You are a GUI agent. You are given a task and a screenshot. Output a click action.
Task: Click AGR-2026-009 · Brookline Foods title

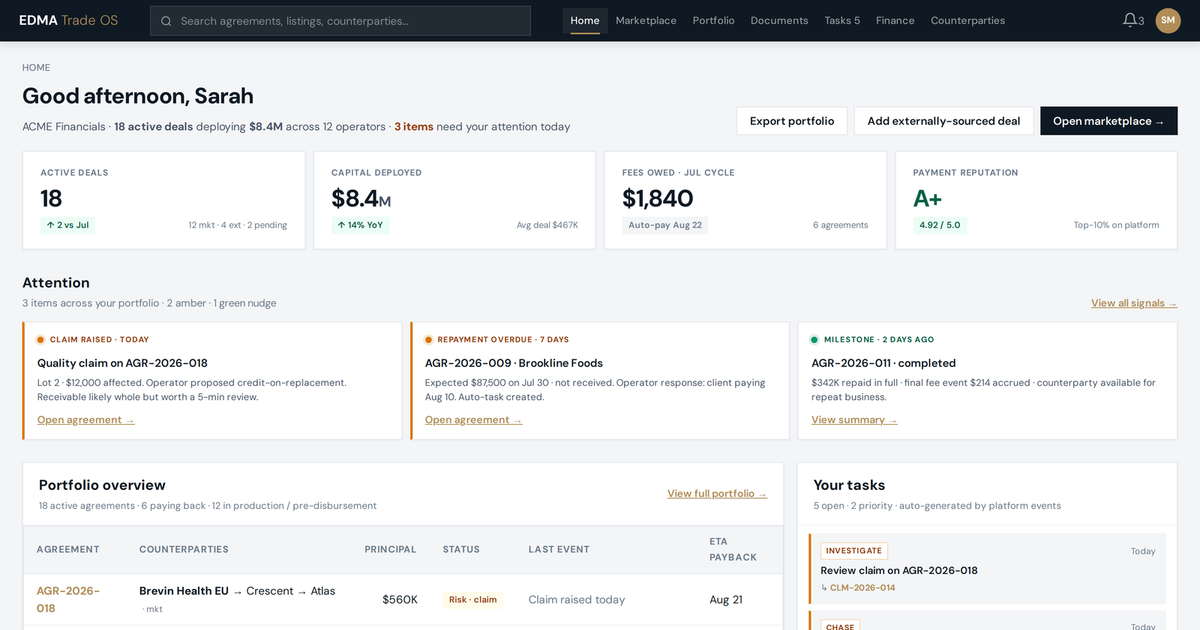[514, 363]
